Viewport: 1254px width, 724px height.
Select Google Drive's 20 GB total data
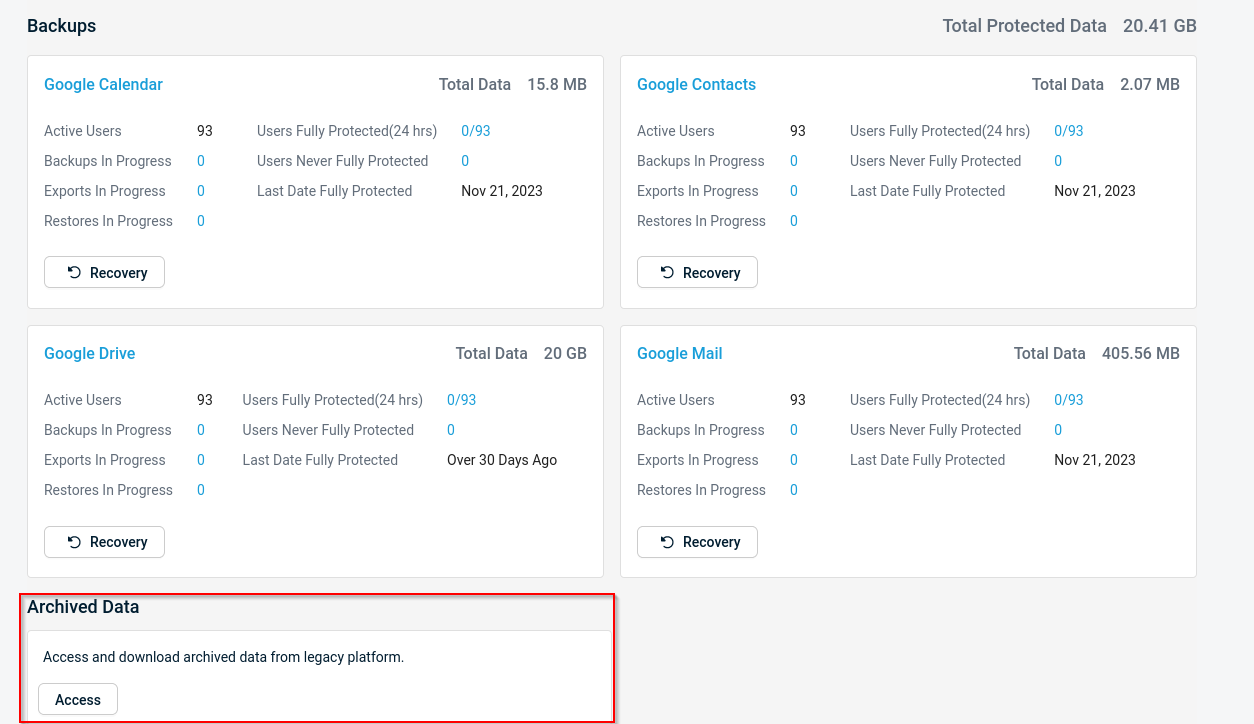565,354
